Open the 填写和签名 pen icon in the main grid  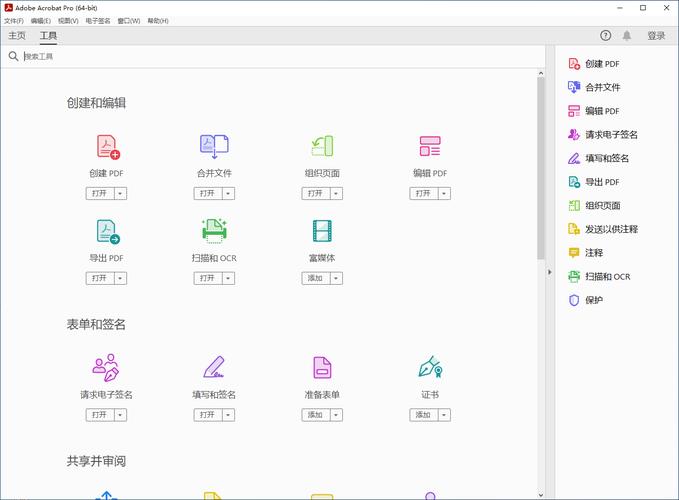pyautogui.click(x=214, y=367)
